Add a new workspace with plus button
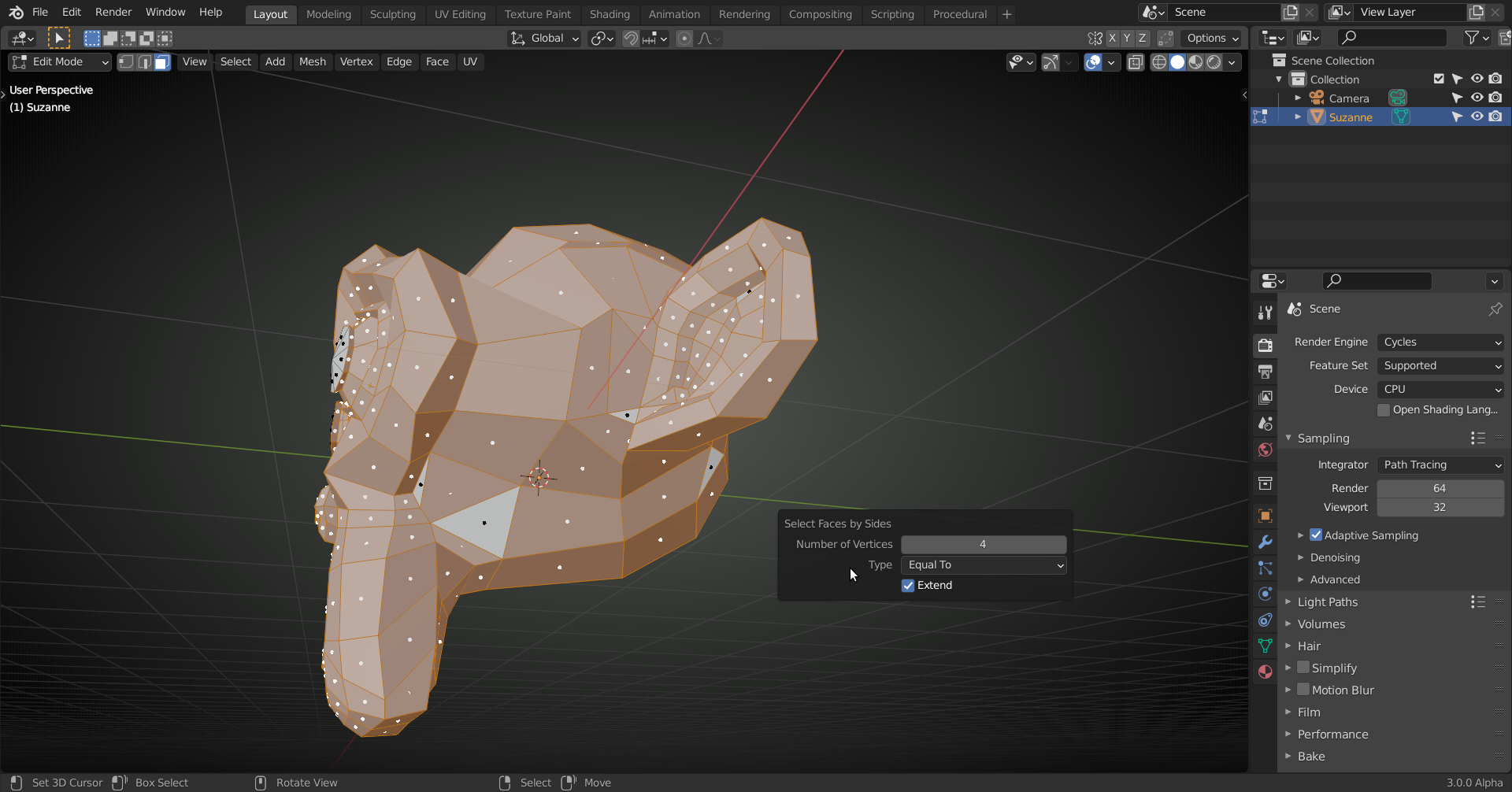The image size is (1512, 792). 1006,14
